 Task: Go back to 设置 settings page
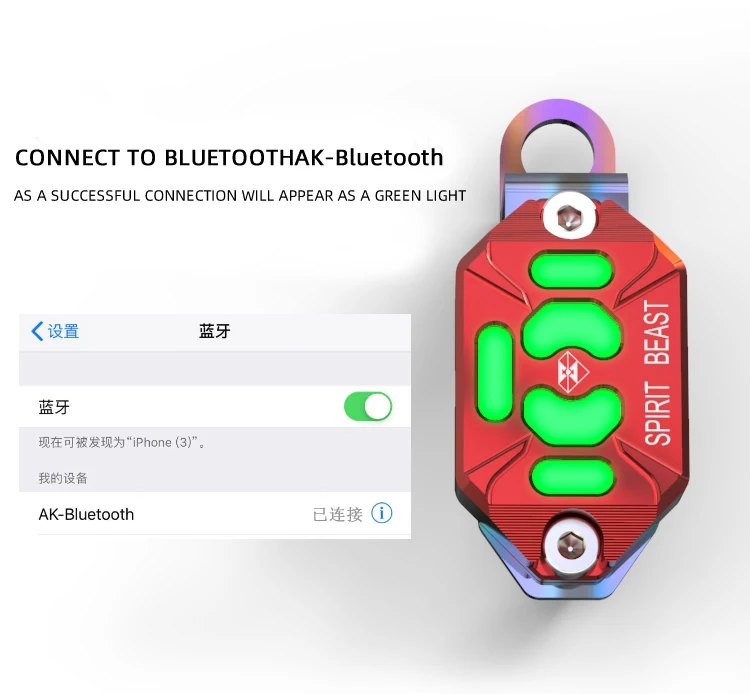click(x=55, y=331)
